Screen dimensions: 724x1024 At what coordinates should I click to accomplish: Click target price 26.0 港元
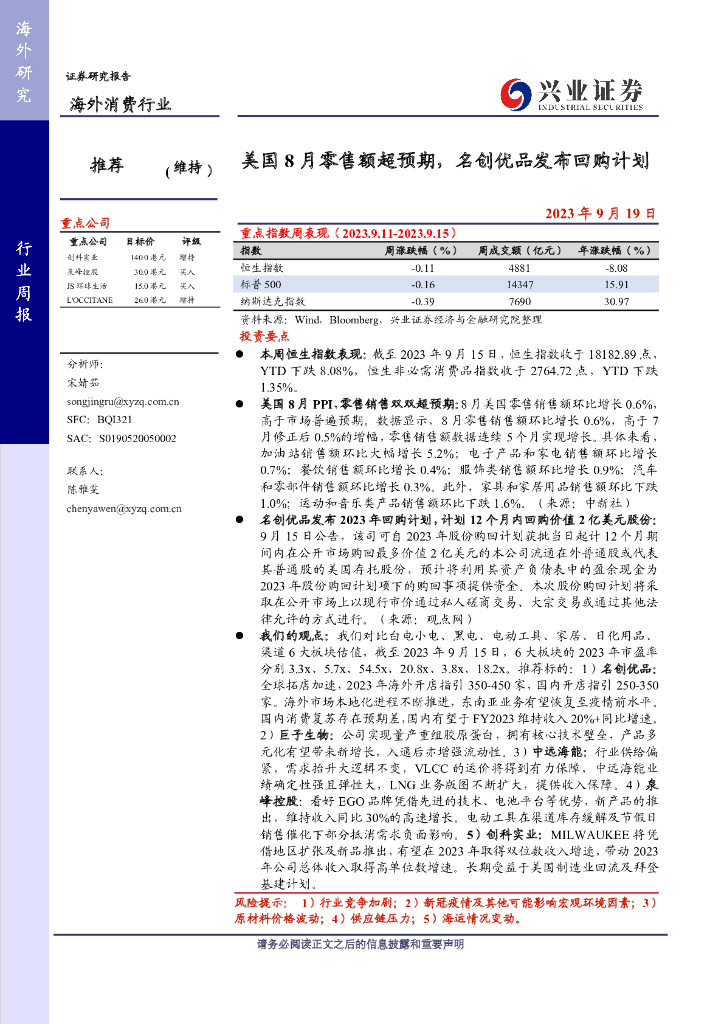pyautogui.click(x=150, y=300)
